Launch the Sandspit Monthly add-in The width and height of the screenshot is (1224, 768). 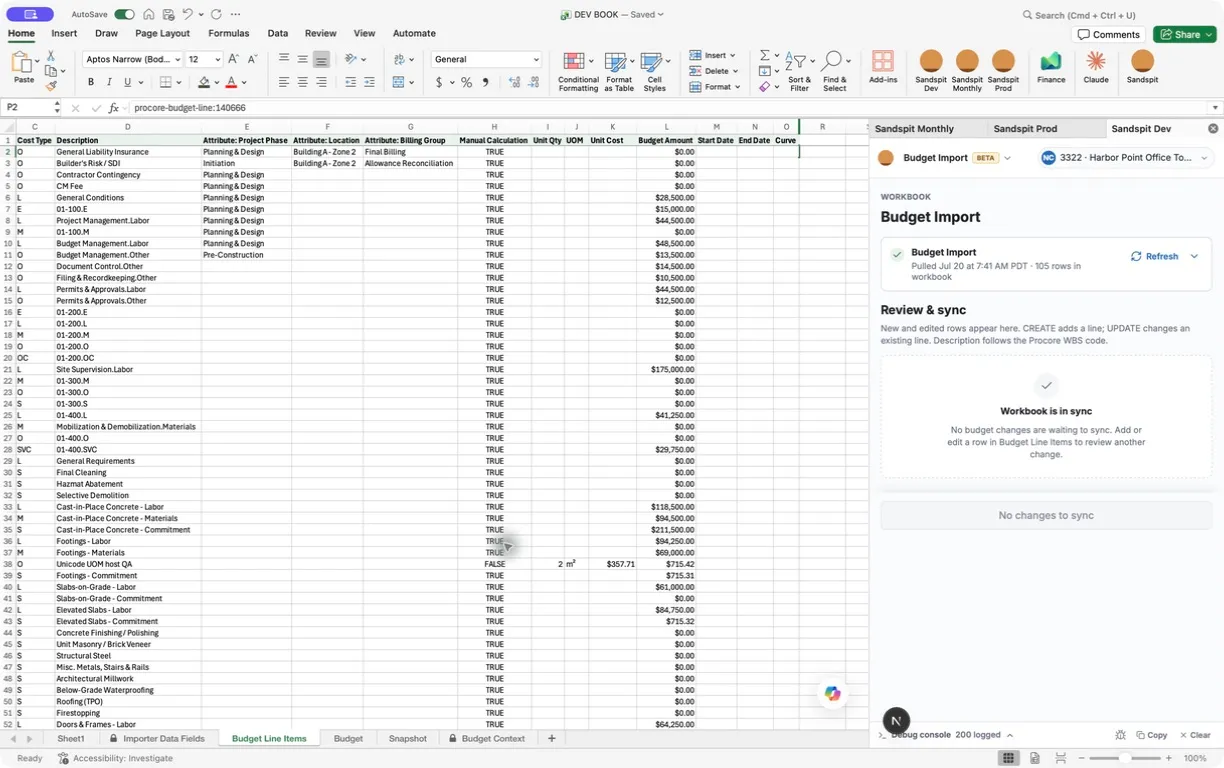pos(967,71)
